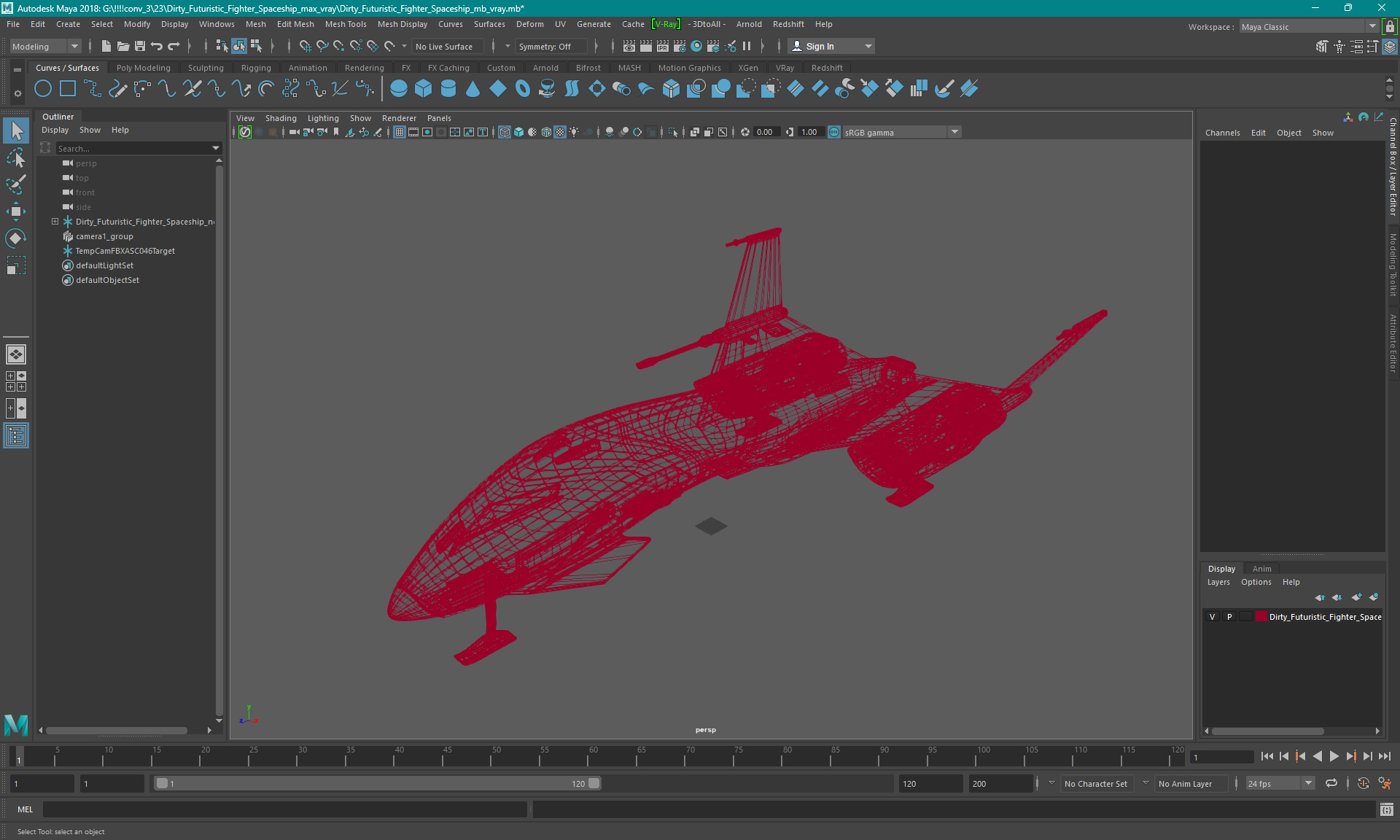1400x840 pixels.
Task: Click the Sign In button
Action: coord(820,46)
